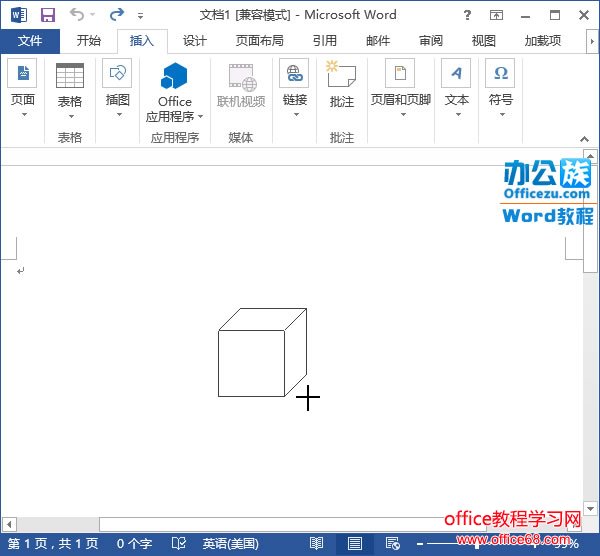
Task: Click the proofing check icon in status bar
Action: (x=179, y=543)
